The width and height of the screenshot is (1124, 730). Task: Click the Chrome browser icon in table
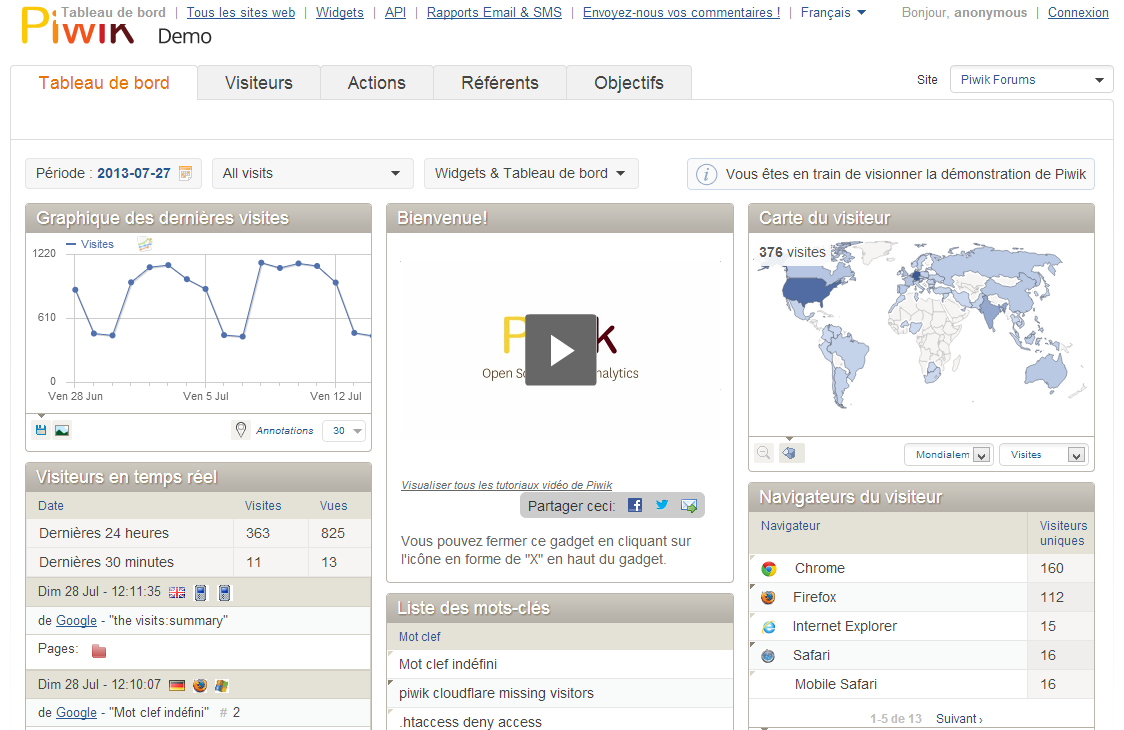click(x=769, y=569)
